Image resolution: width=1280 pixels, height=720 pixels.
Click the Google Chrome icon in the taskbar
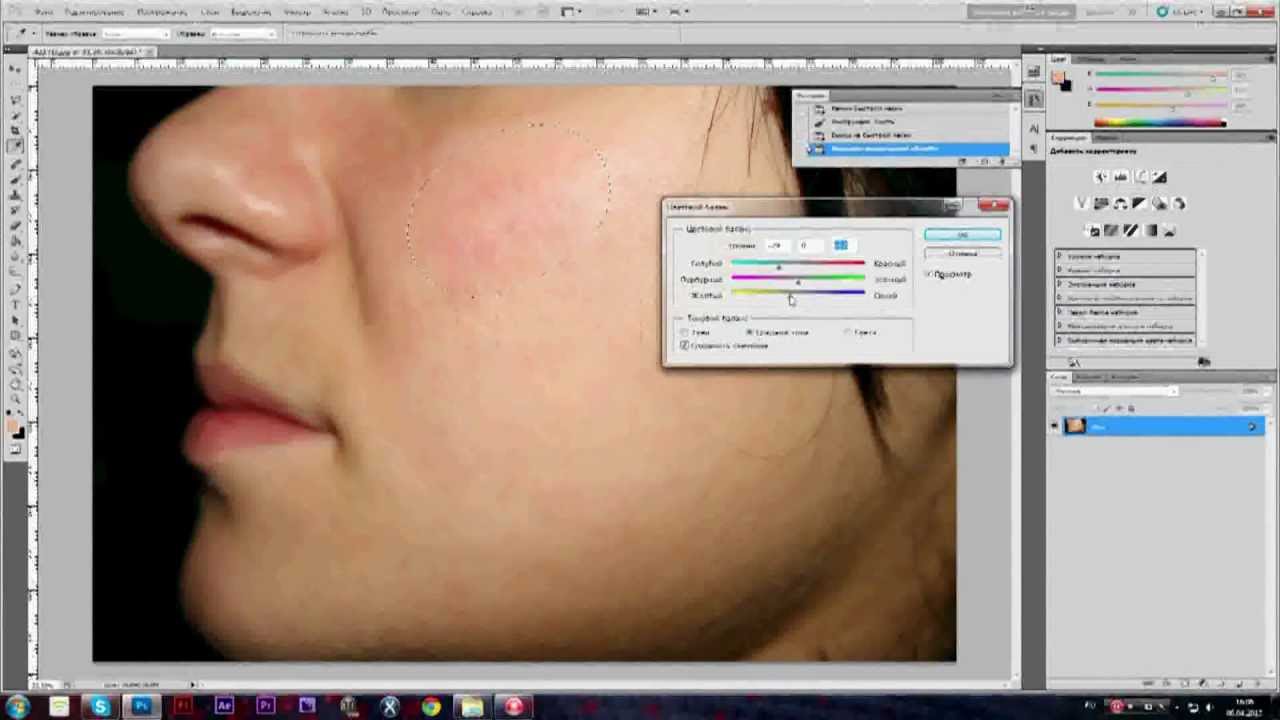[431, 708]
